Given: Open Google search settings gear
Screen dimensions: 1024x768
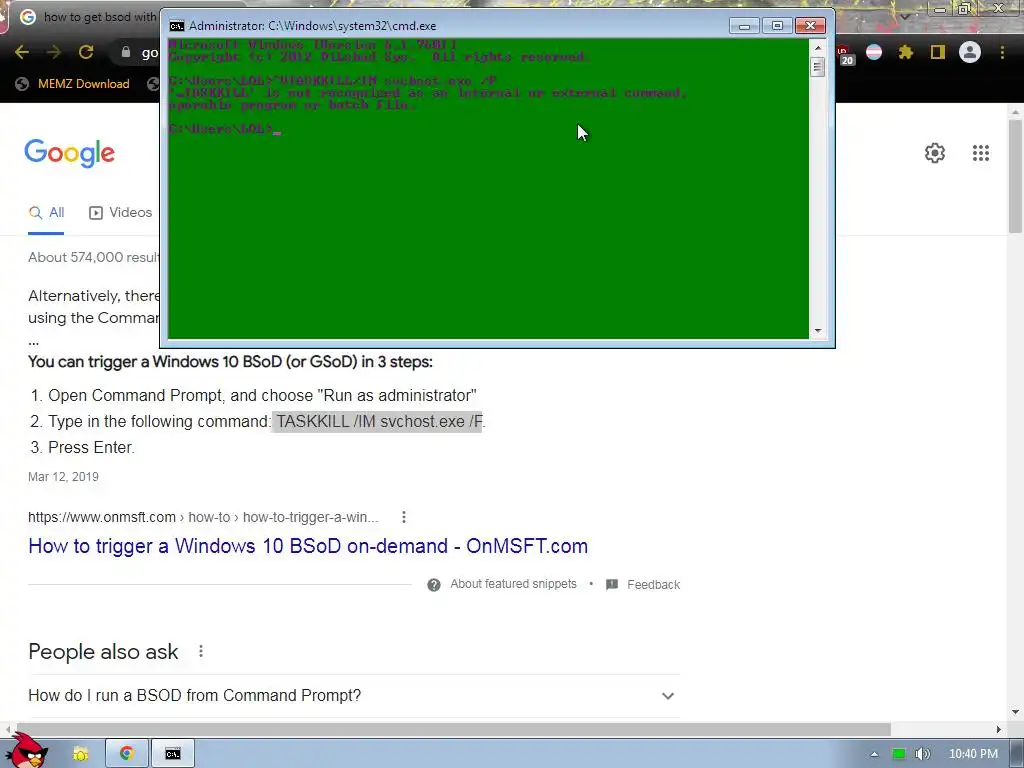Looking at the screenshot, I should [935, 153].
